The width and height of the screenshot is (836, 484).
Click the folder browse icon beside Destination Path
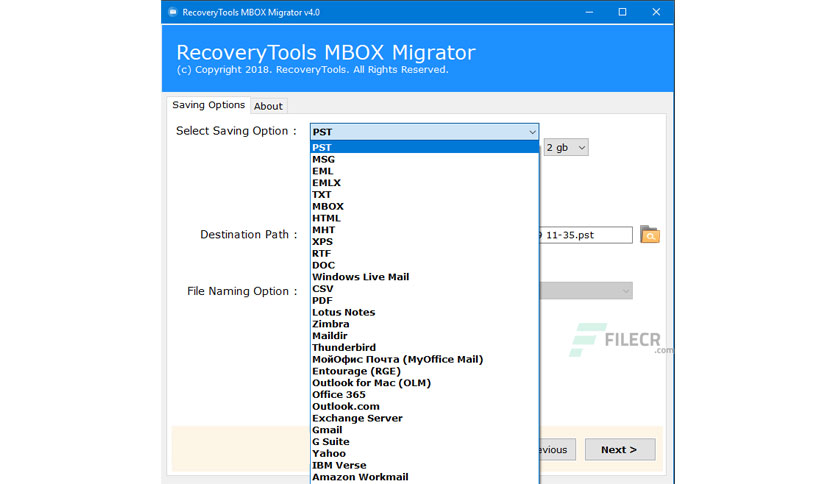click(x=649, y=235)
